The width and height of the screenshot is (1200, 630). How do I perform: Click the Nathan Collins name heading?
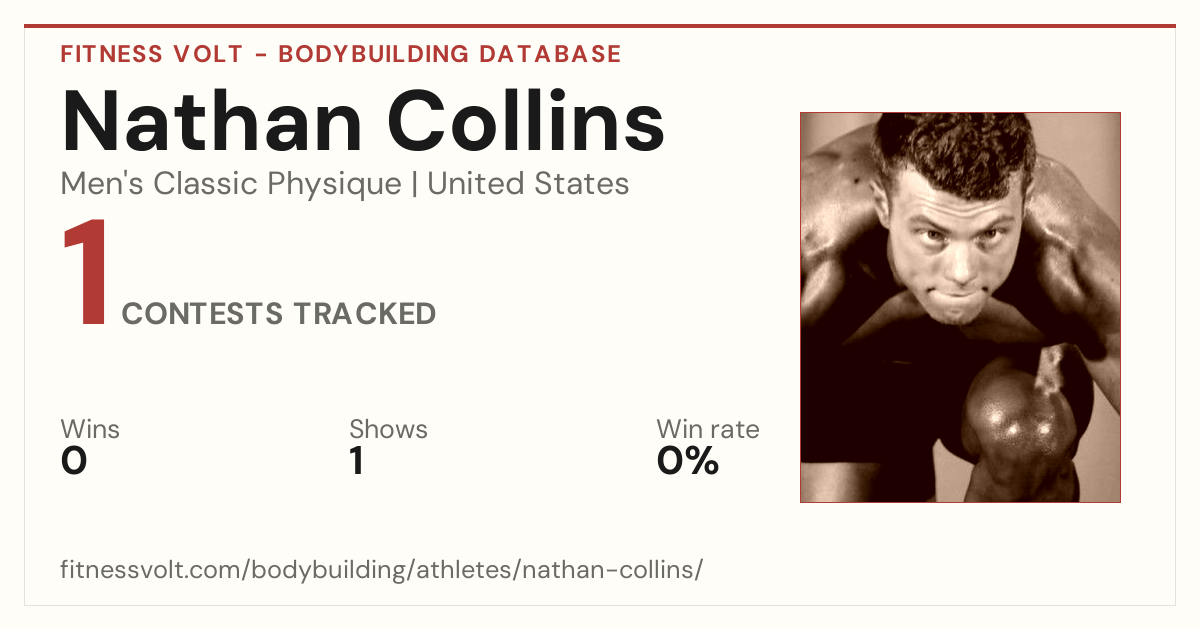pyautogui.click(x=363, y=120)
